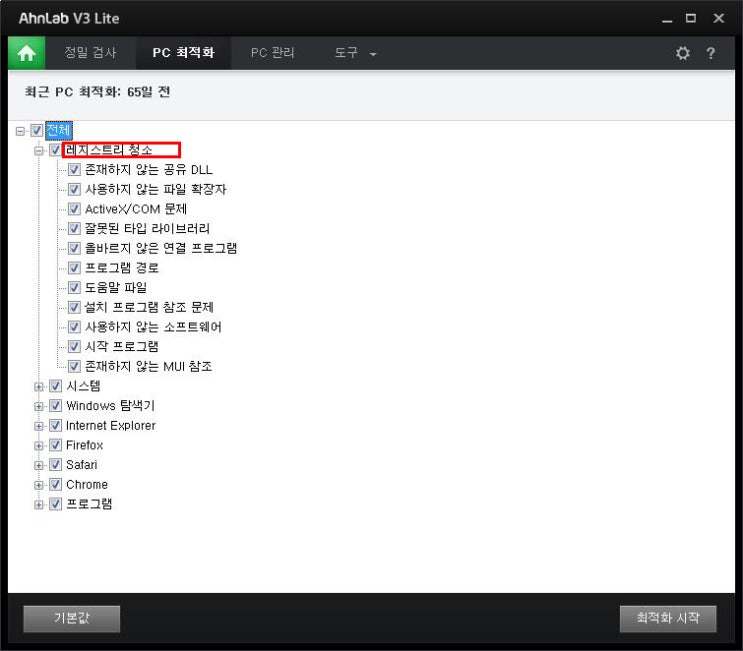Switch to the 정밀 검사 tab
The width and height of the screenshot is (743, 651).
coord(91,53)
